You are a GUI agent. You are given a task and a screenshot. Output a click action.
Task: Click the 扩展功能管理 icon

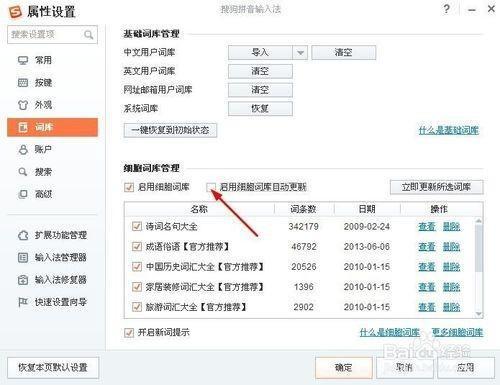(23, 235)
